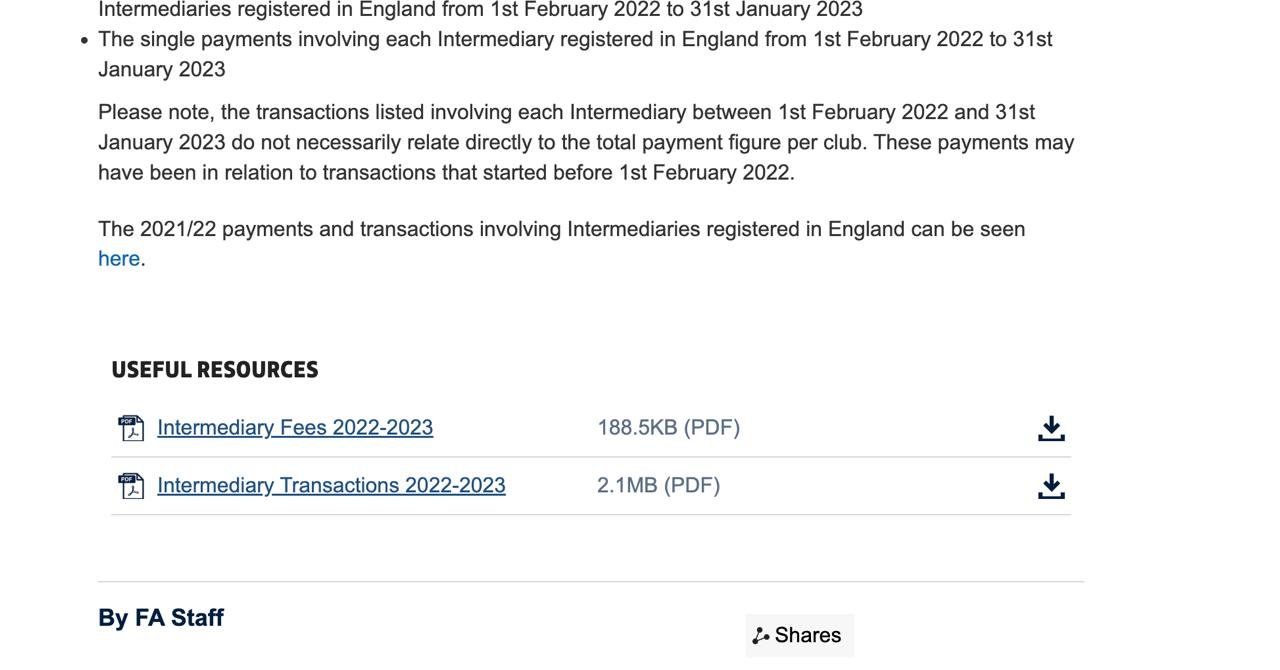Click the PDF icon beside Intermediary Fees
Screen dimensions: 1280x670
[x=131, y=428]
